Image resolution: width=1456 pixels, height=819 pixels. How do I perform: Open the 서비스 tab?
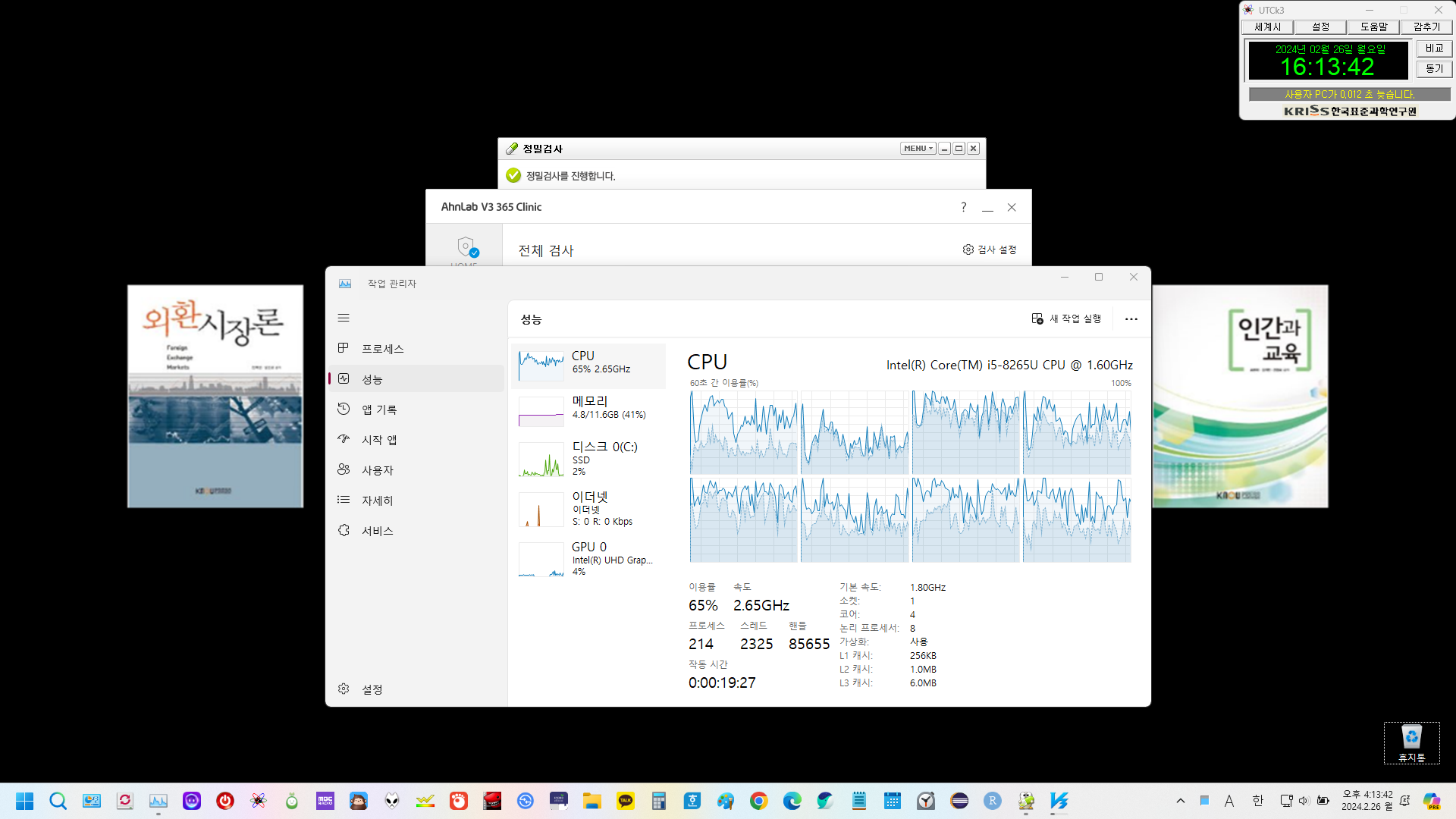416,531
